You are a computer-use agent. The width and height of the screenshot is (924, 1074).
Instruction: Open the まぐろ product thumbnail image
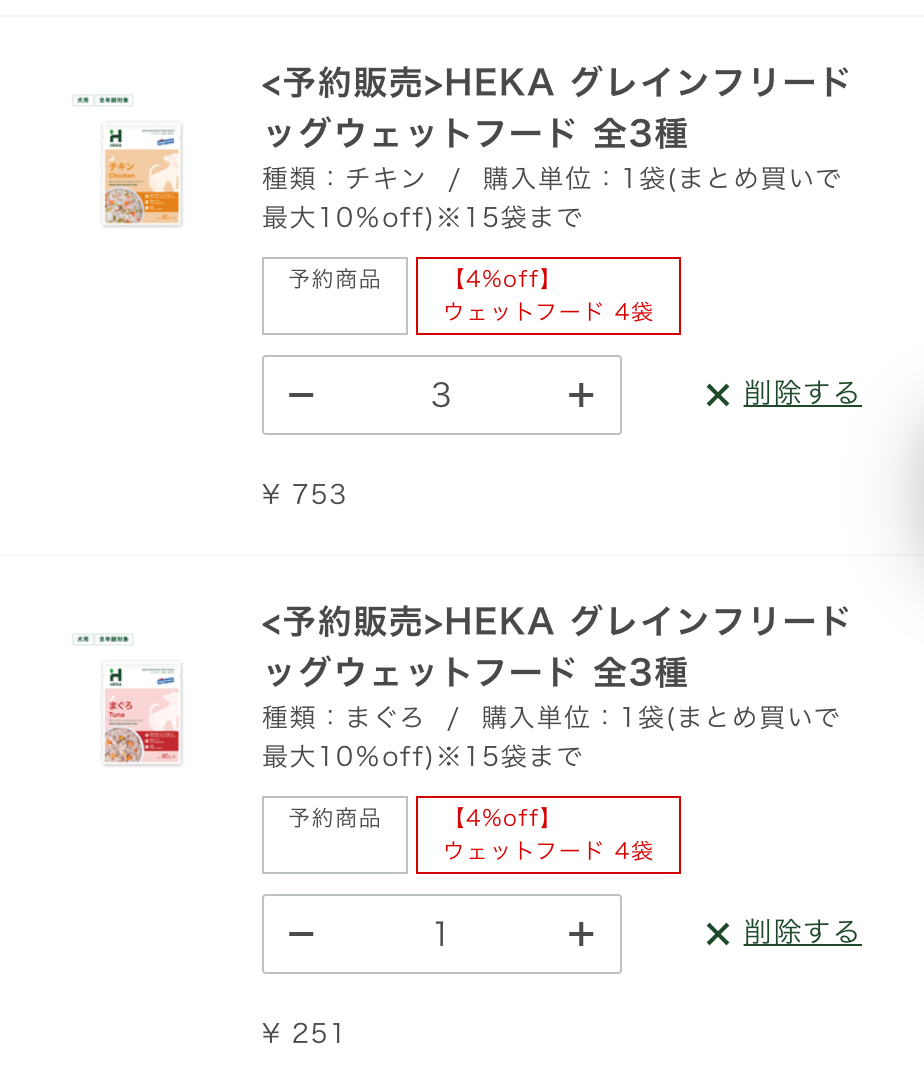141,712
